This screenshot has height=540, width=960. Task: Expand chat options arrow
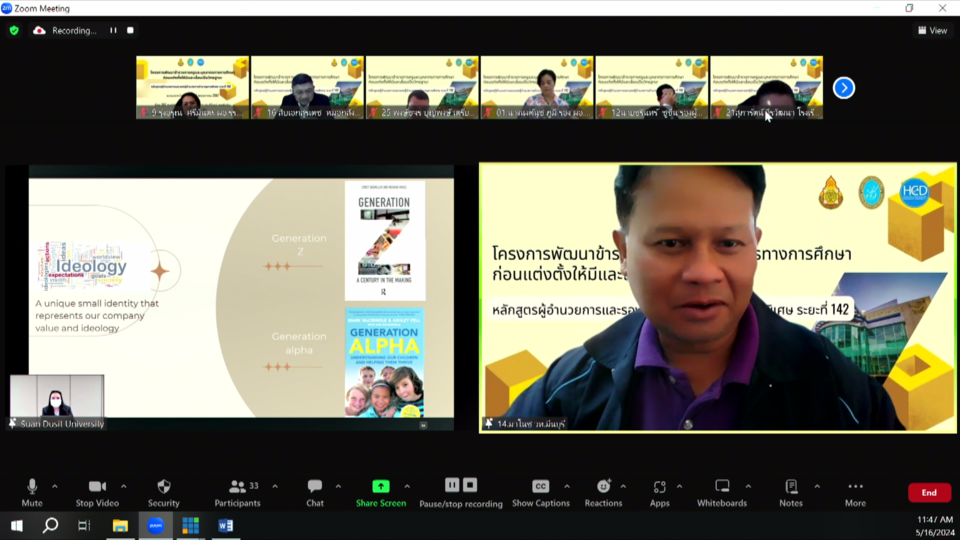pos(338,487)
